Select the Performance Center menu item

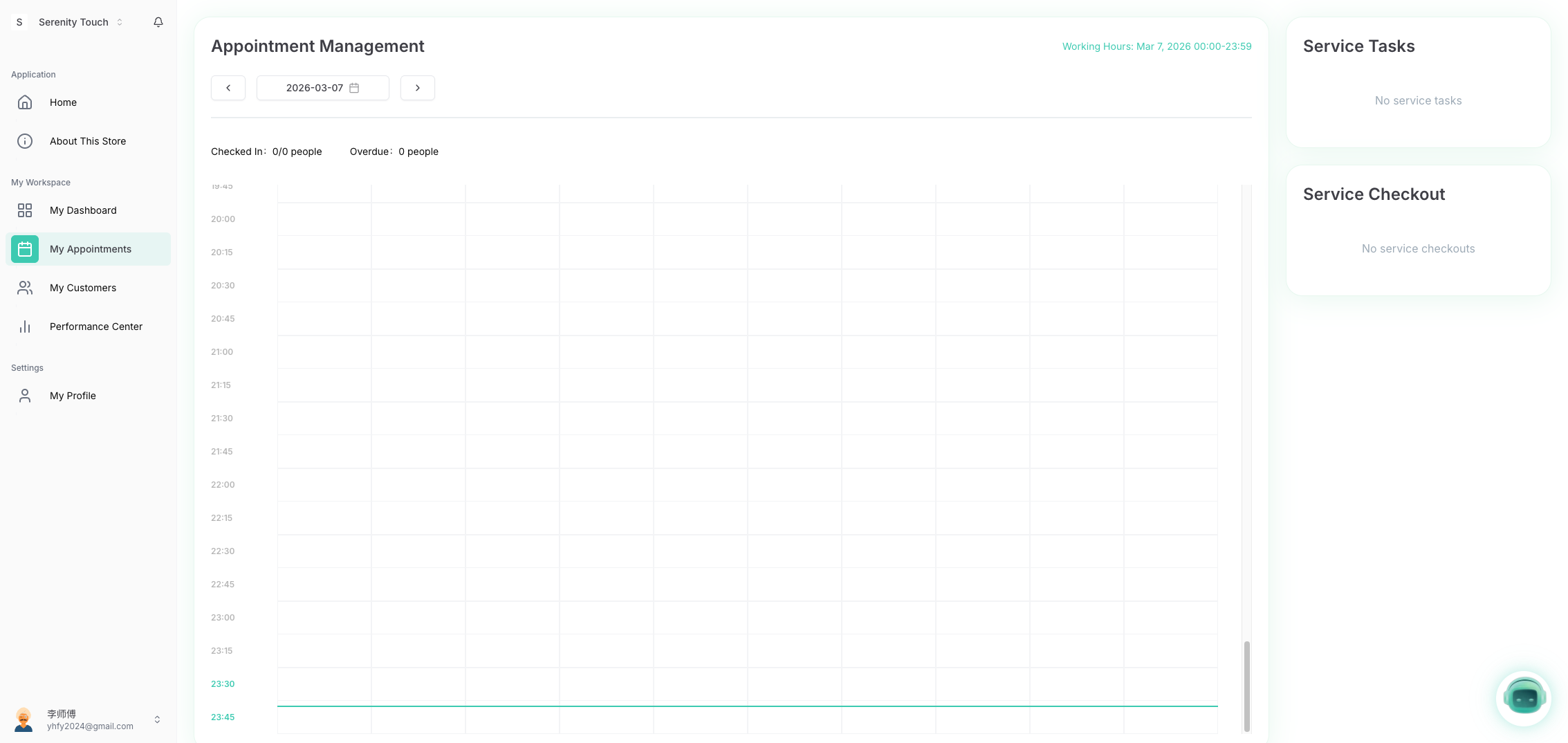tap(96, 327)
